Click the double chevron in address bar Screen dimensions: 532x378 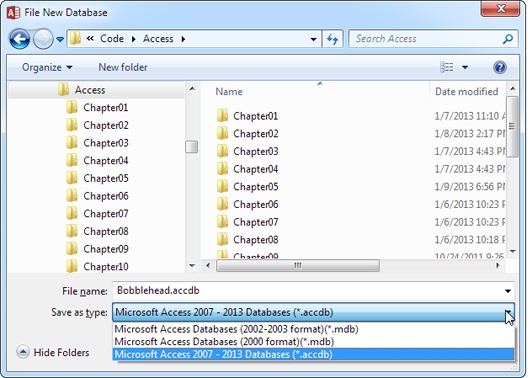click(90, 39)
